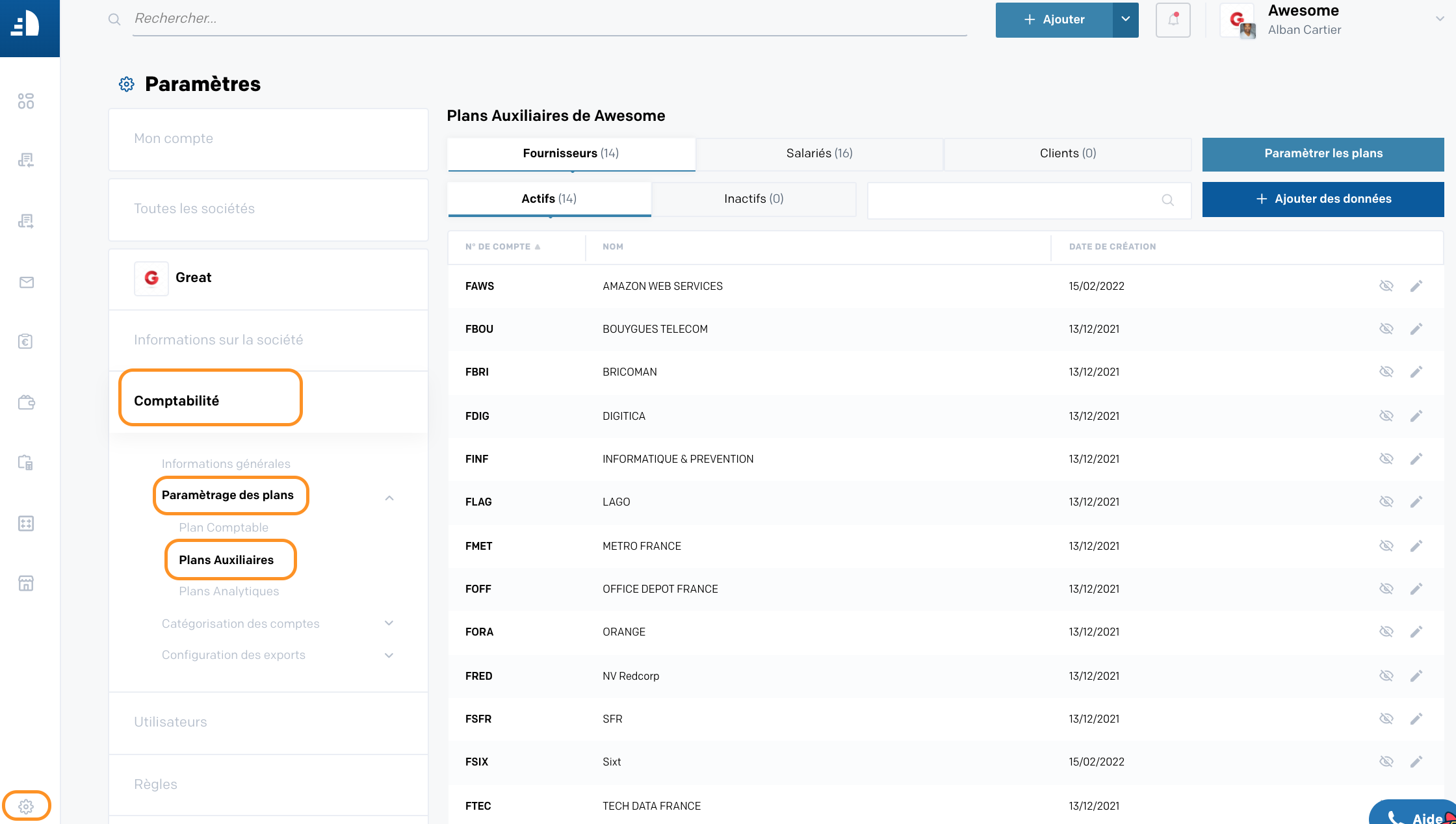Edit the BRICOMAN row pencil icon
The height and width of the screenshot is (824, 1456).
(1416, 372)
